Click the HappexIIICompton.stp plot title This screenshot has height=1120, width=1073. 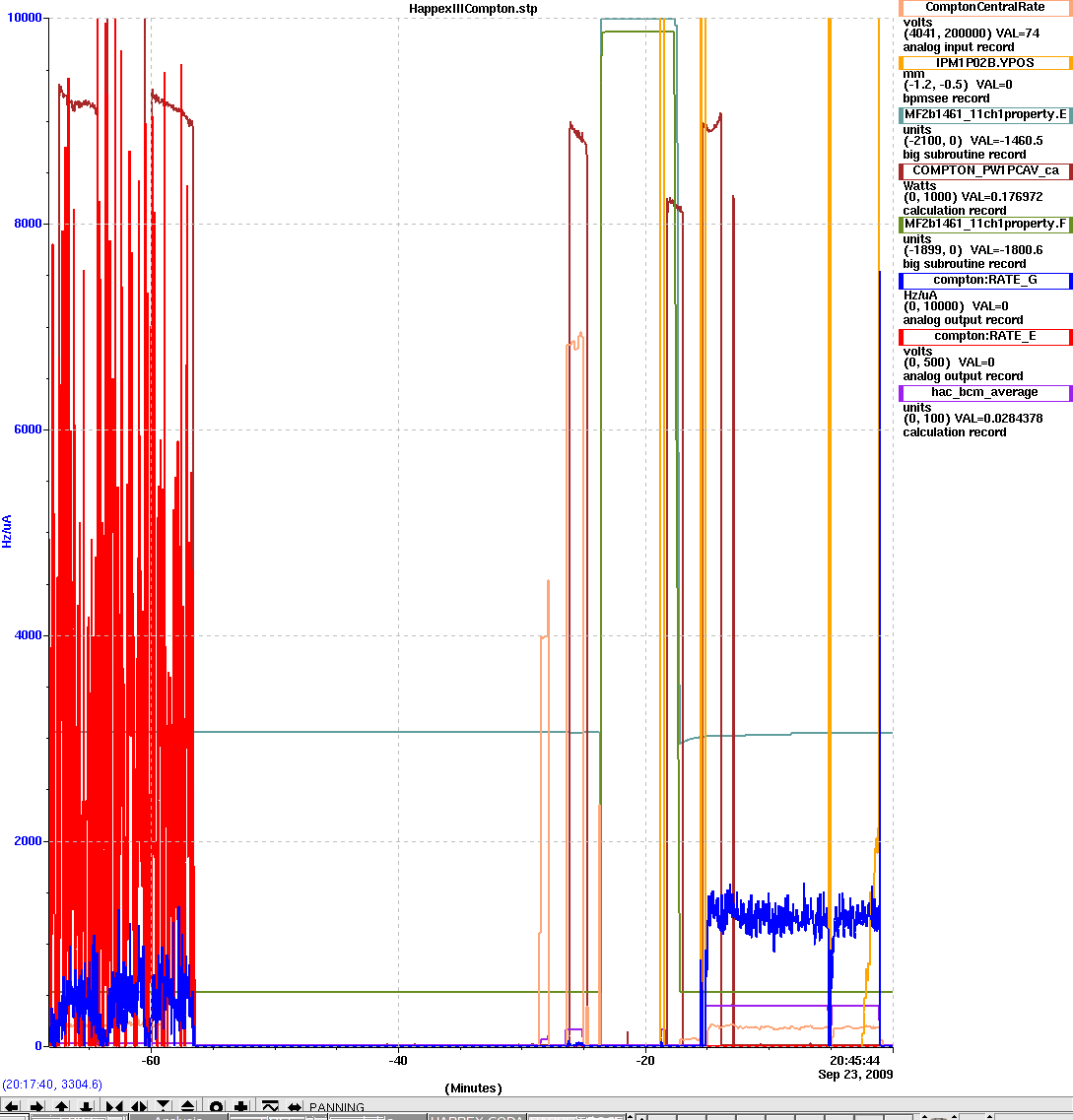(x=473, y=9)
